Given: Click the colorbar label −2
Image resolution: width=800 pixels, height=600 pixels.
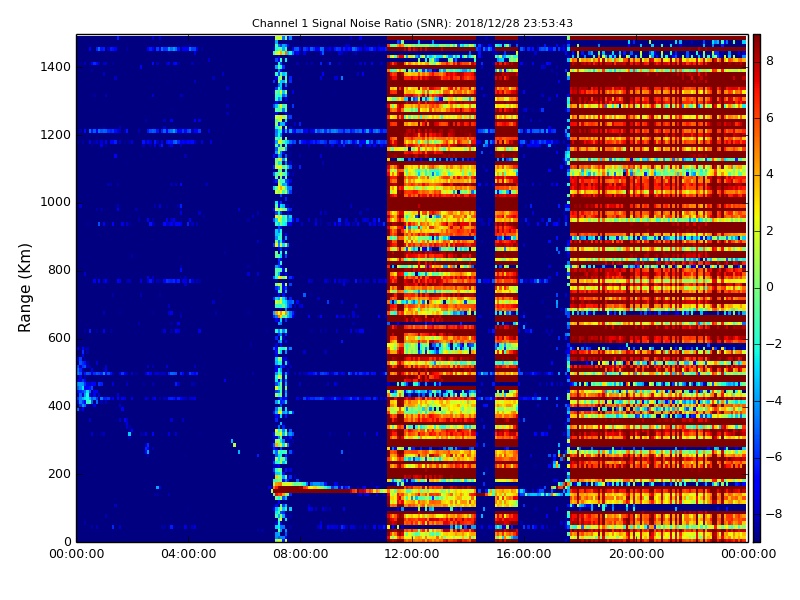Looking at the screenshot, I should pyautogui.click(x=773, y=344).
